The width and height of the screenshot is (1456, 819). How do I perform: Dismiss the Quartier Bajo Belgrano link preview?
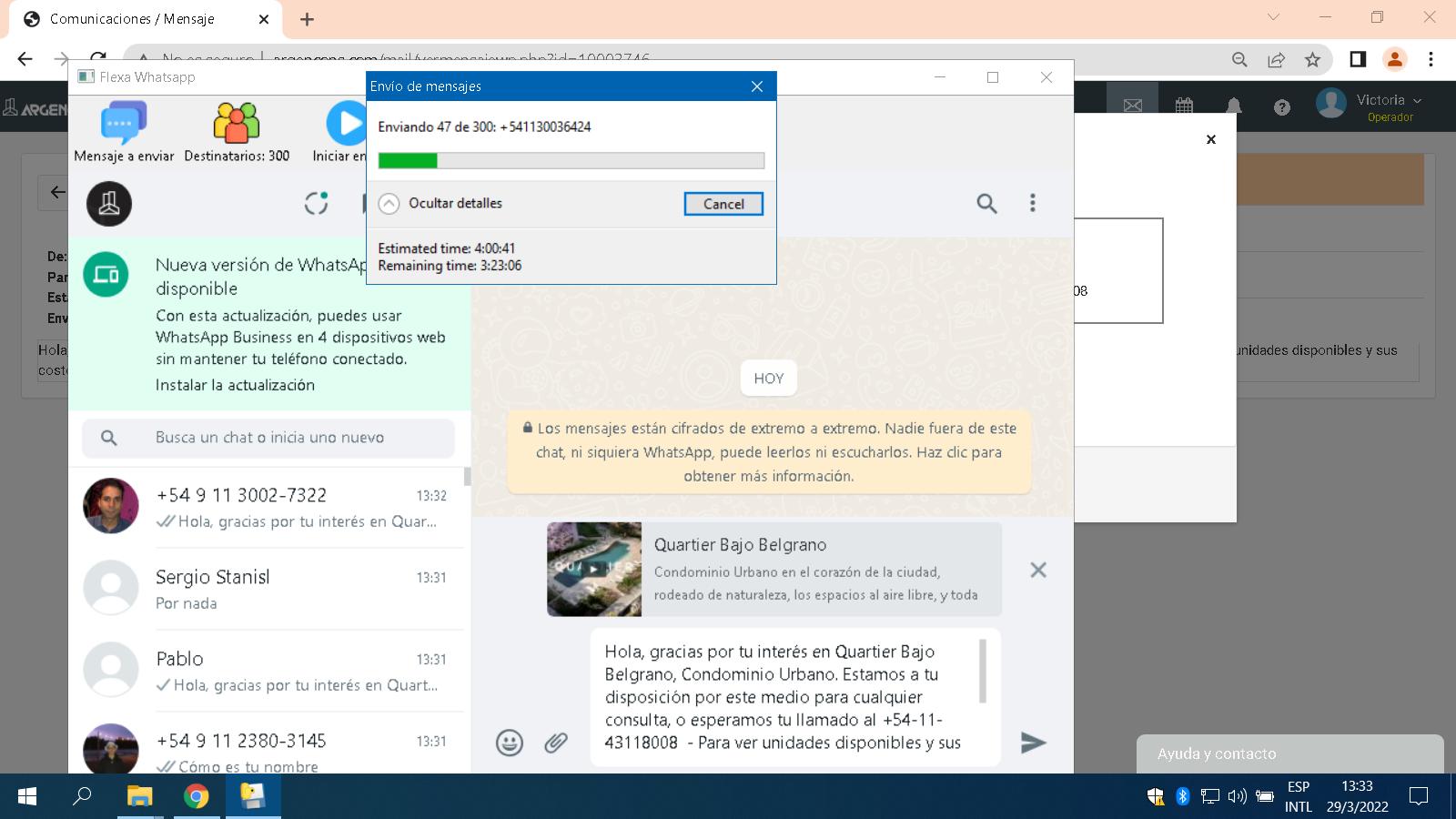coord(1038,570)
